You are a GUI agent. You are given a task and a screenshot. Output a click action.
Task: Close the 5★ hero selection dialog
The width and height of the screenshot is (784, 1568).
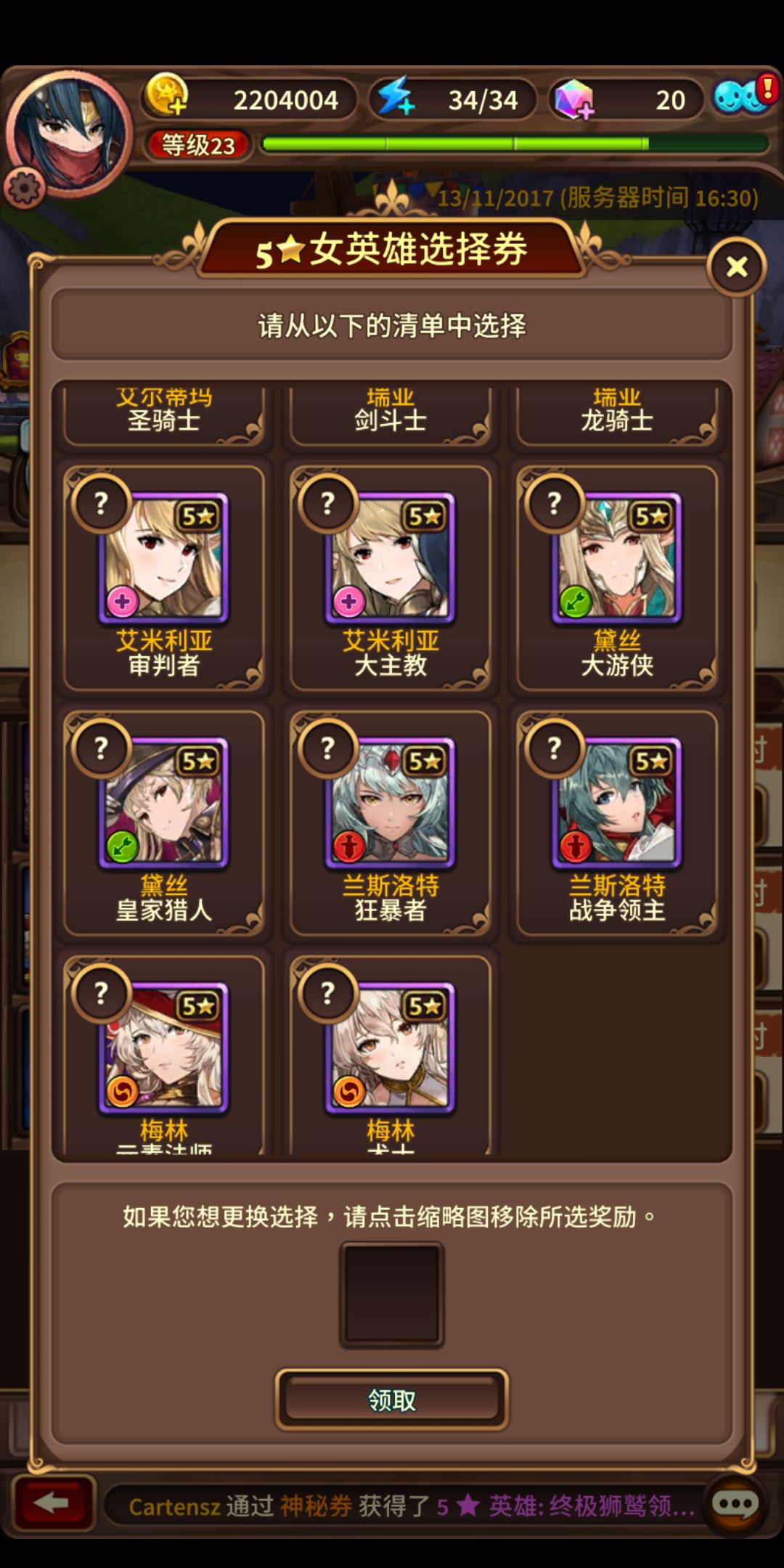point(737,267)
